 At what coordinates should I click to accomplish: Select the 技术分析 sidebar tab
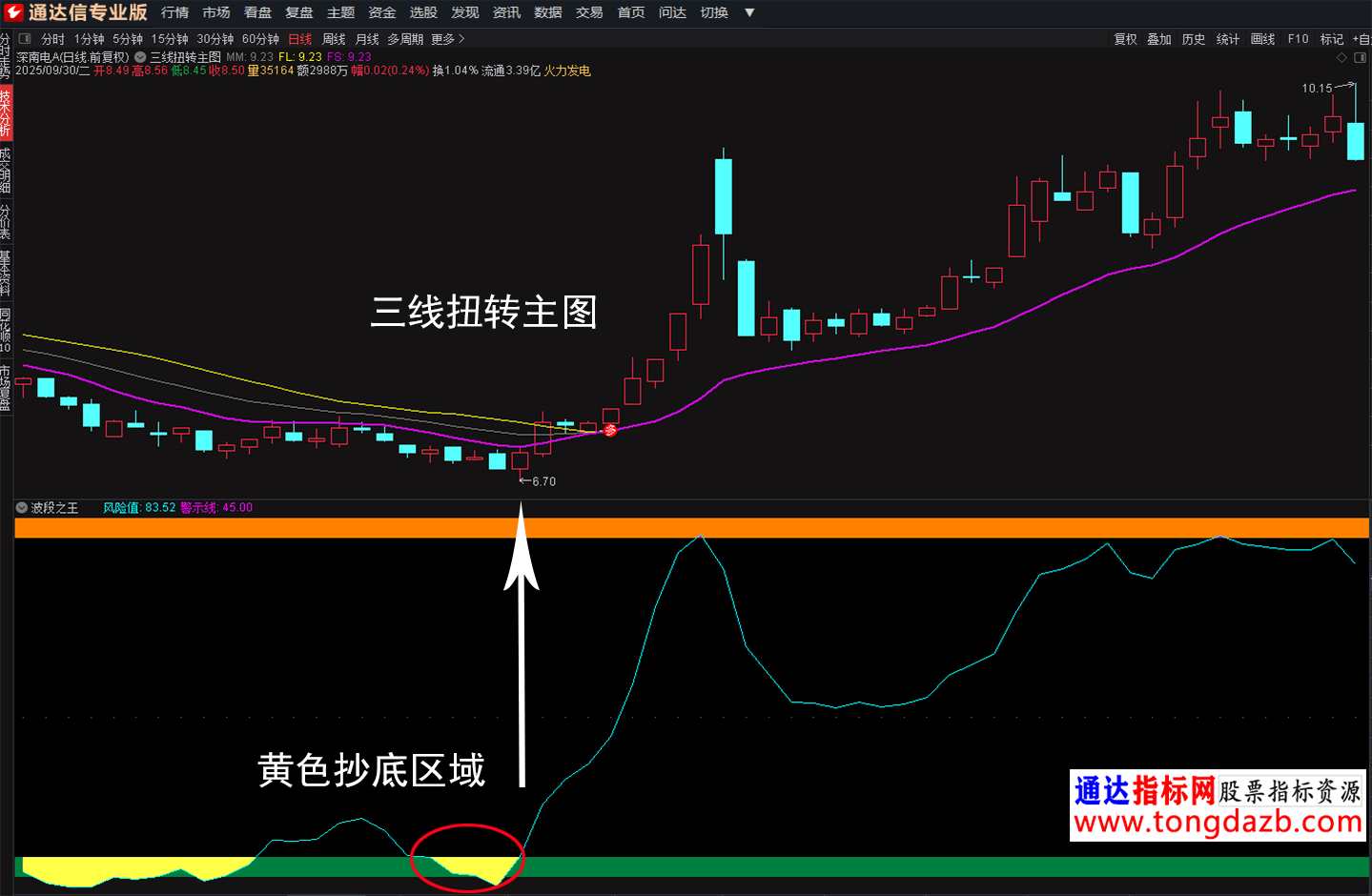point(6,113)
